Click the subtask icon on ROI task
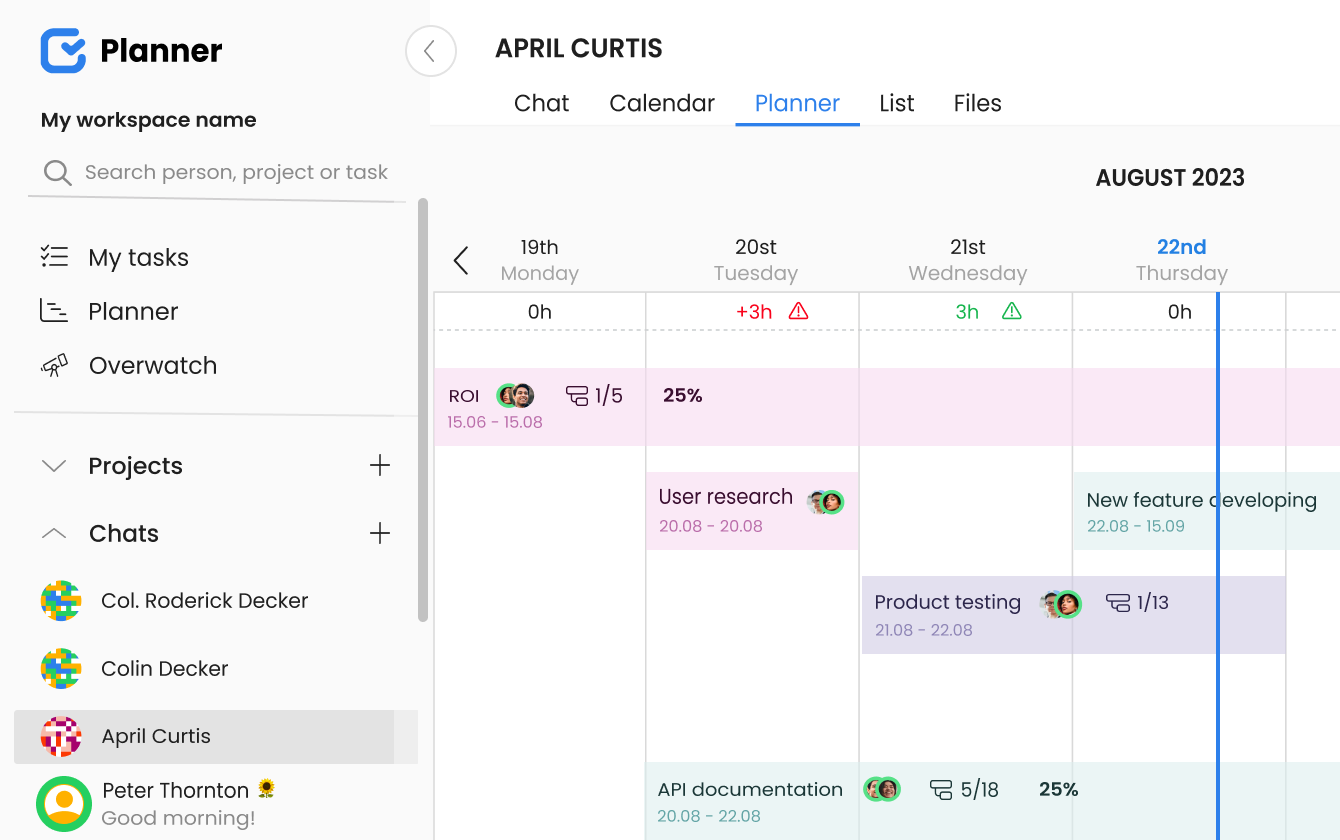The width and height of the screenshot is (1340, 840). (577, 396)
